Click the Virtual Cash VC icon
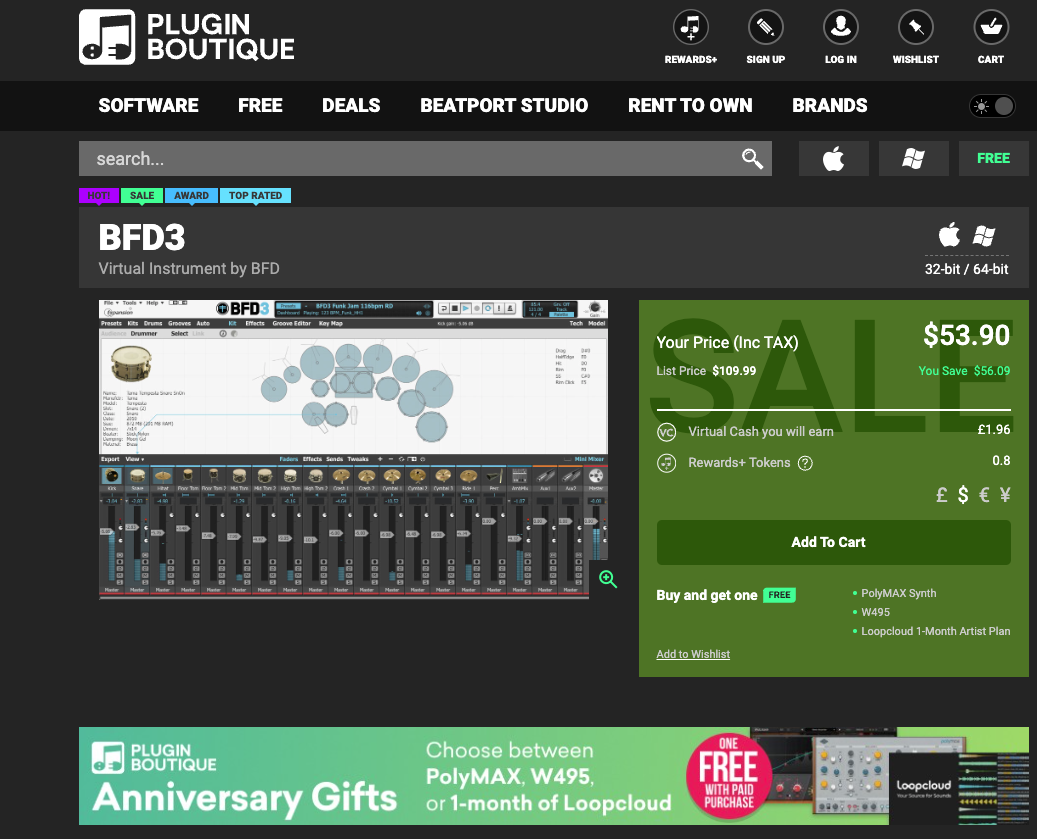The width and height of the screenshot is (1037, 839). tap(666, 432)
